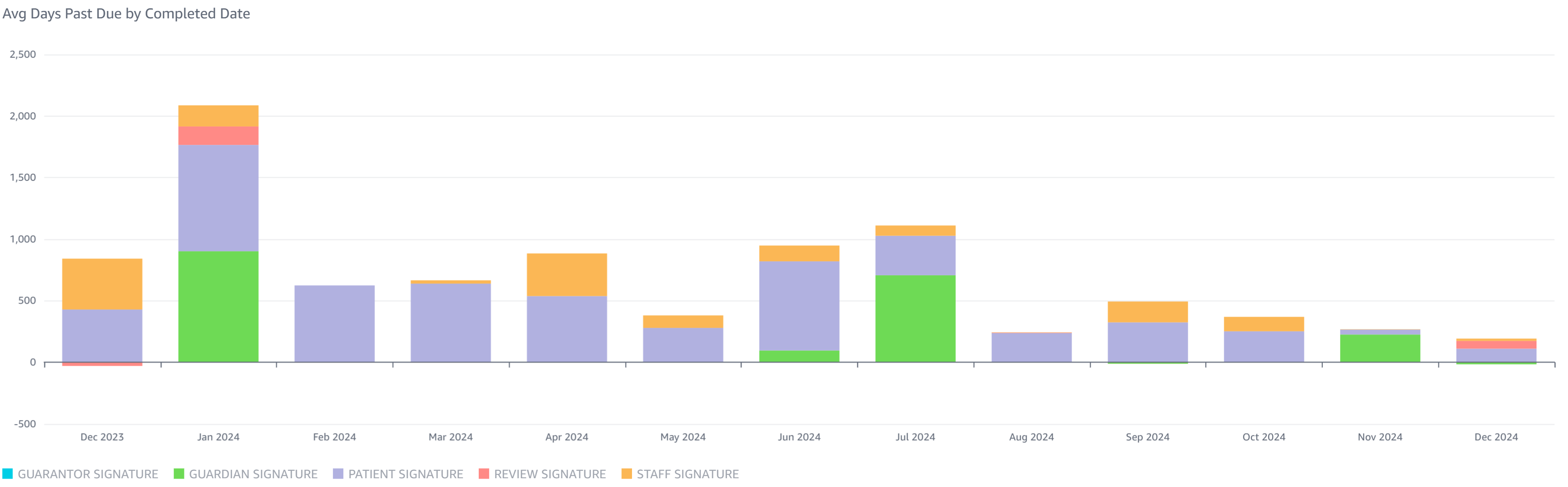This screenshot has width=1568, height=487.
Task: Toggle GUARANTOR SIGNATURE legend label
Action: (x=88, y=474)
